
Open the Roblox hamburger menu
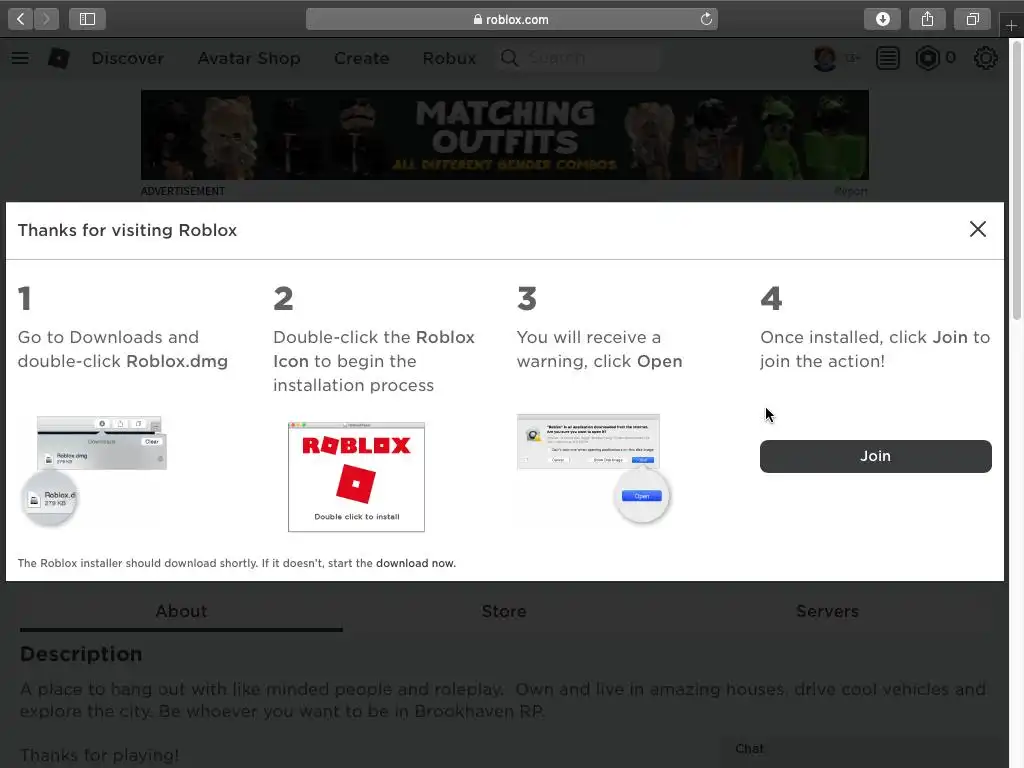pos(20,58)
